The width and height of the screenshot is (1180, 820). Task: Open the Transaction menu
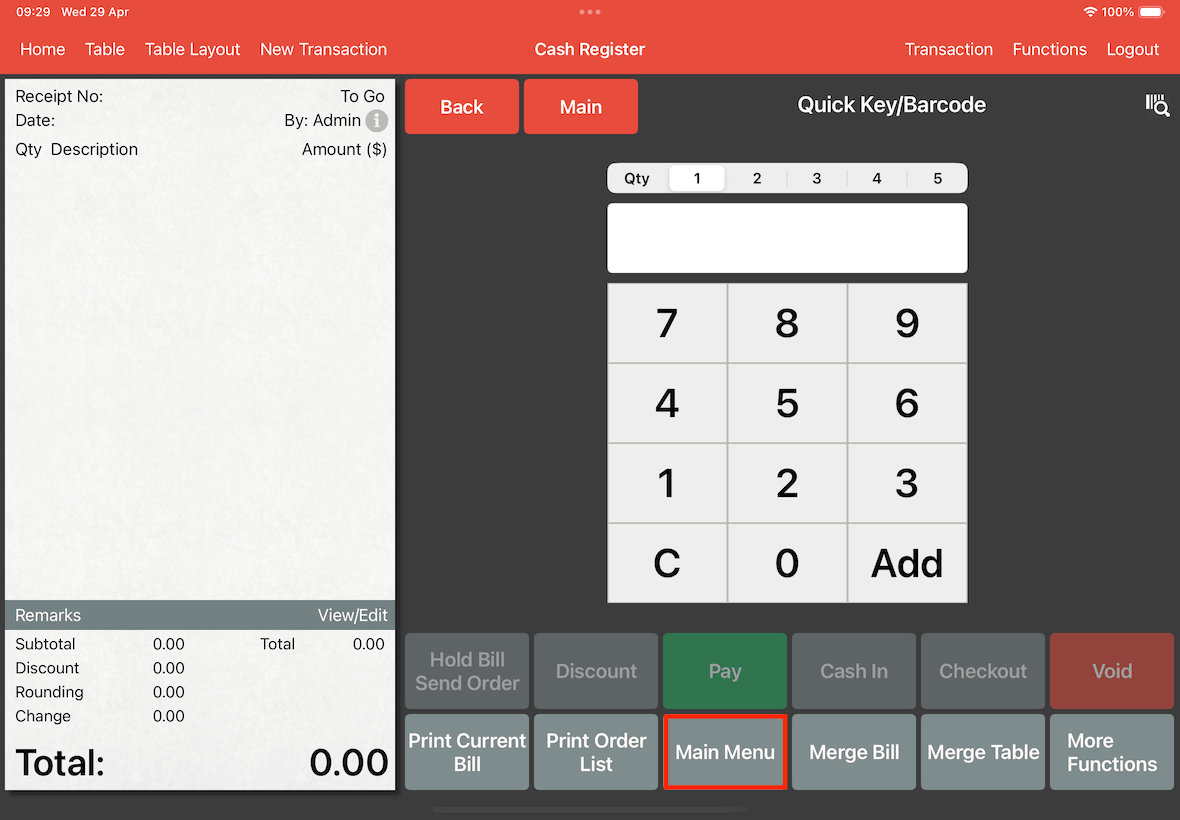click(x=948, y=50)
